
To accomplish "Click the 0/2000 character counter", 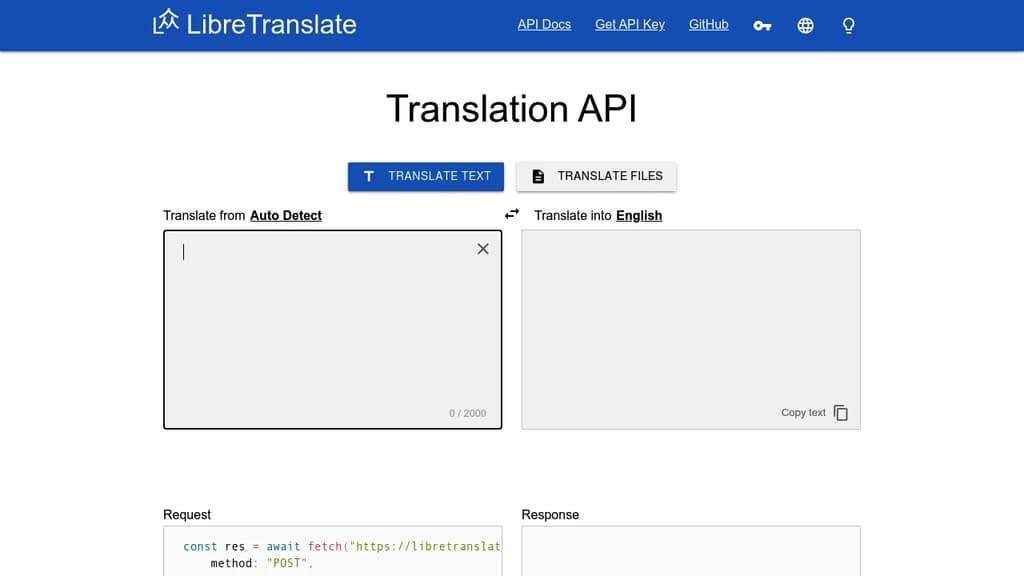I will pyautogui.click(x=466, y=412).
